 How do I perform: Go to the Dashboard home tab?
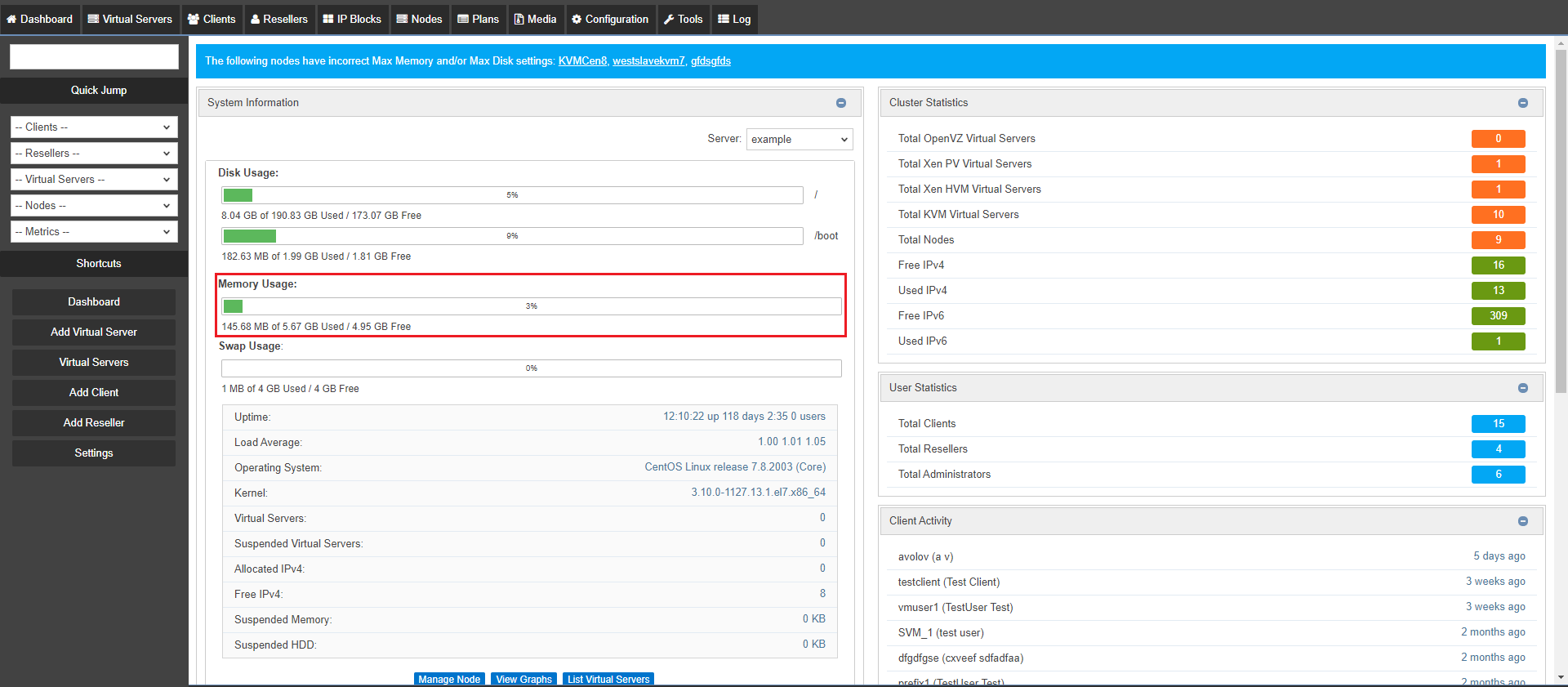40,19
